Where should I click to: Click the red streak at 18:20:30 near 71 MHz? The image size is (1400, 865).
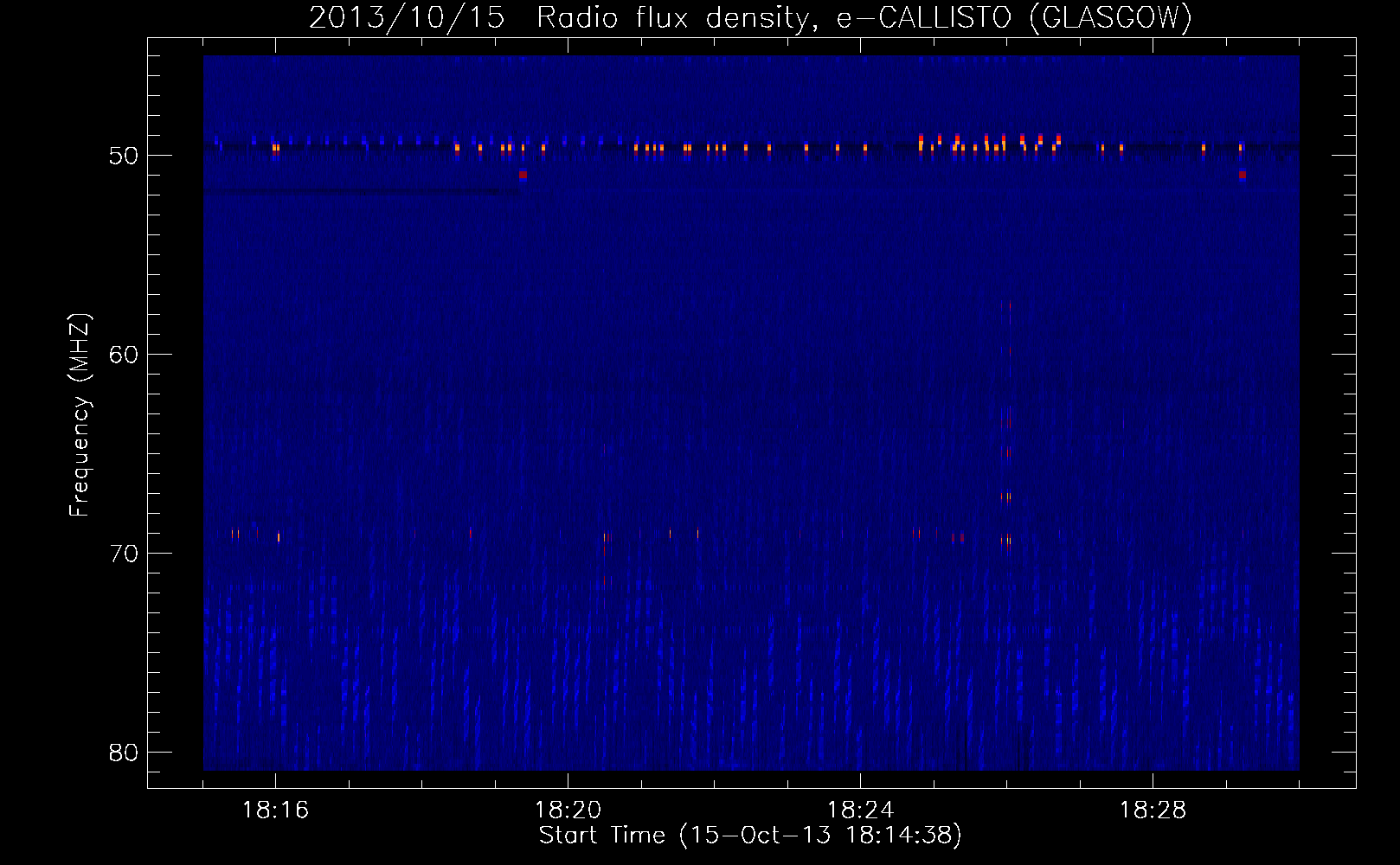(606, 581)
